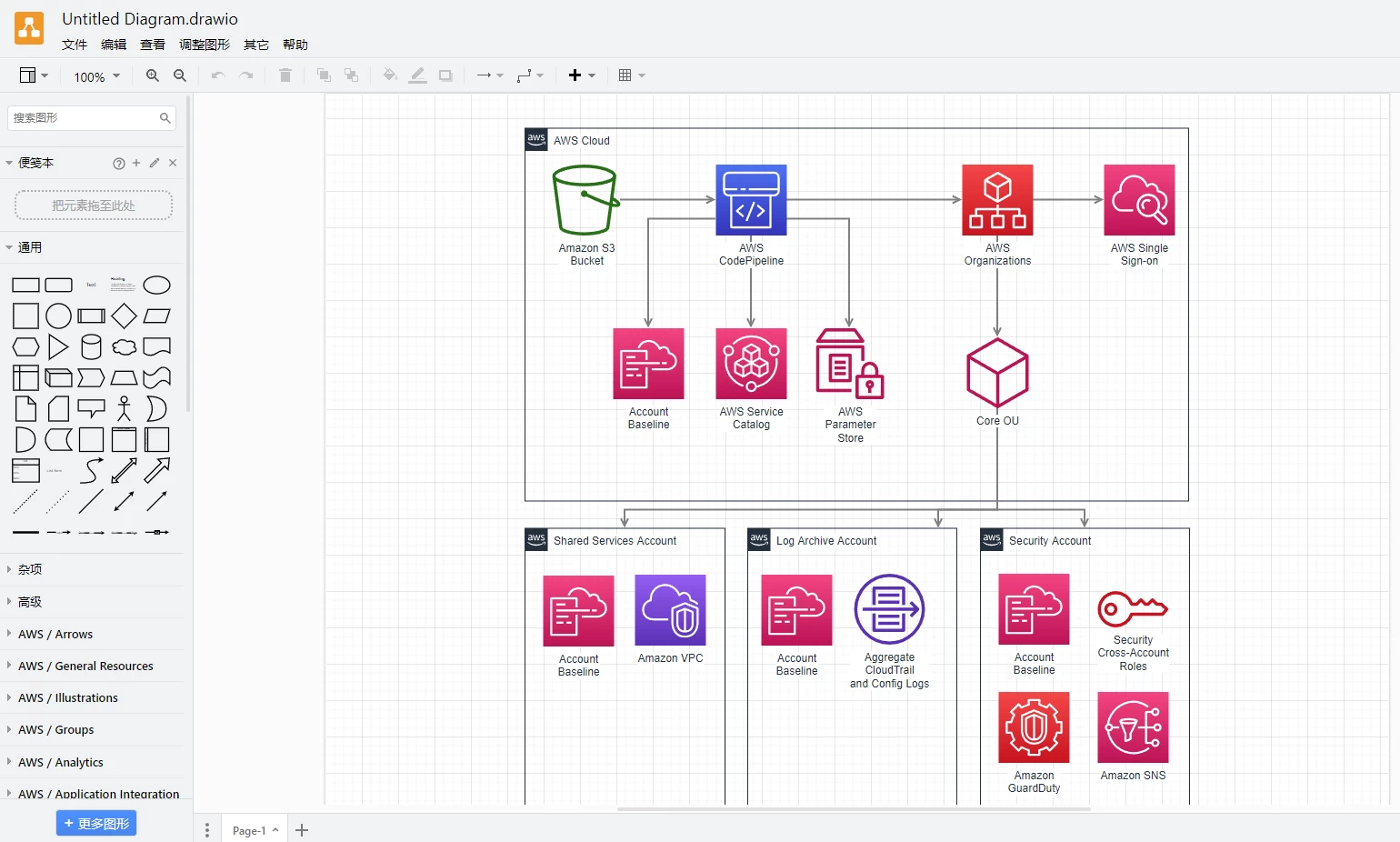Select the AWS CodePipeline icon
Image resolution: width=1400 pixels, height=842 pixels.
click(751, 200)
